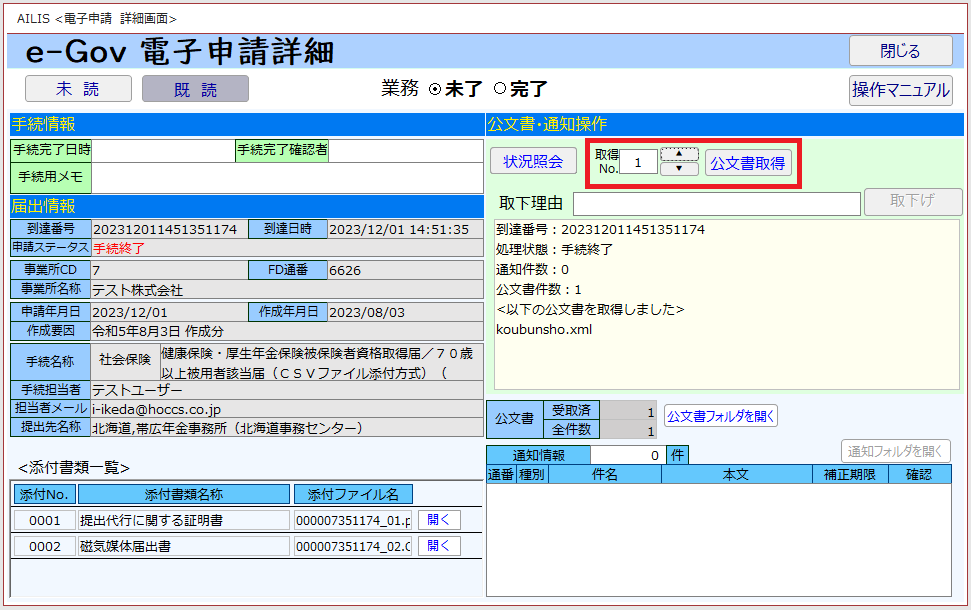Click the 状況照会 button

click(x=533, y=161)
